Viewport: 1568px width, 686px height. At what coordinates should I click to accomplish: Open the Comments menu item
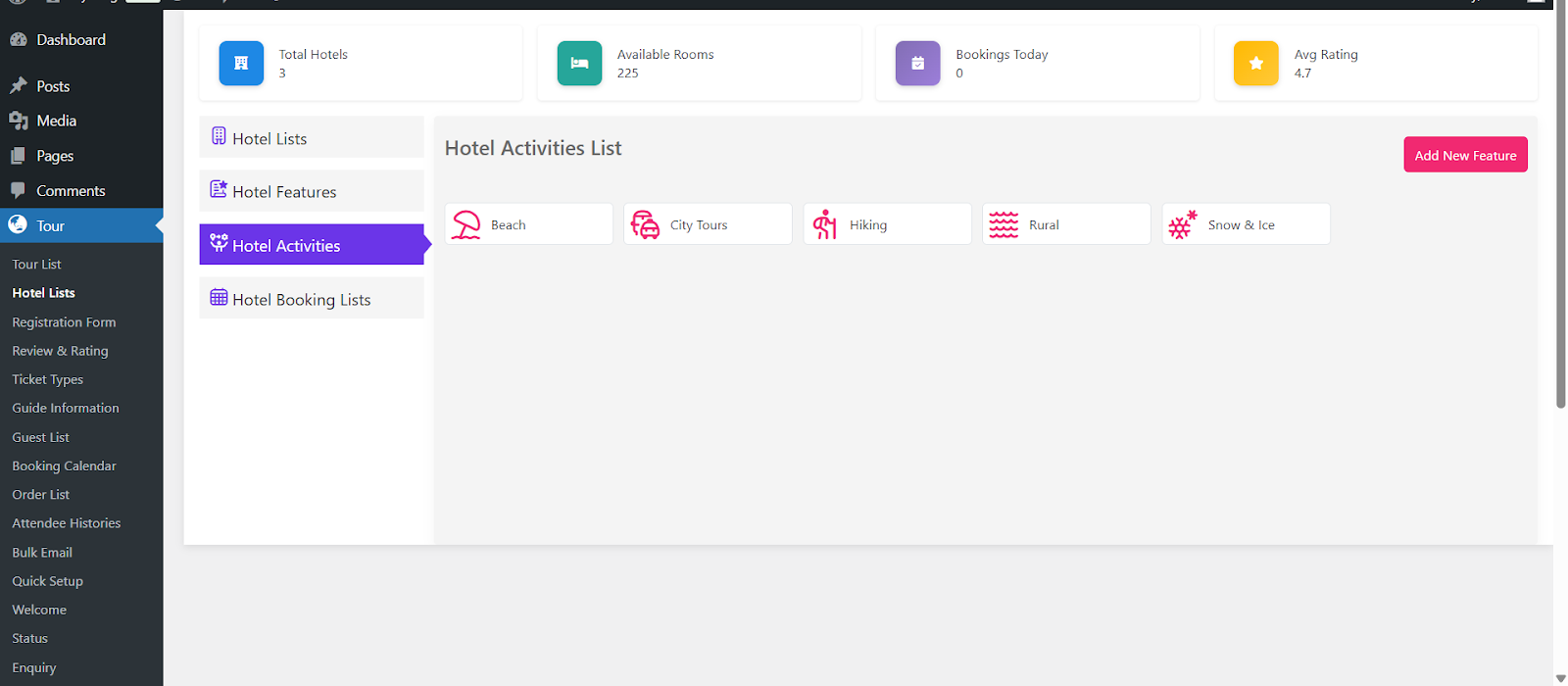click(x=71, y=191)
